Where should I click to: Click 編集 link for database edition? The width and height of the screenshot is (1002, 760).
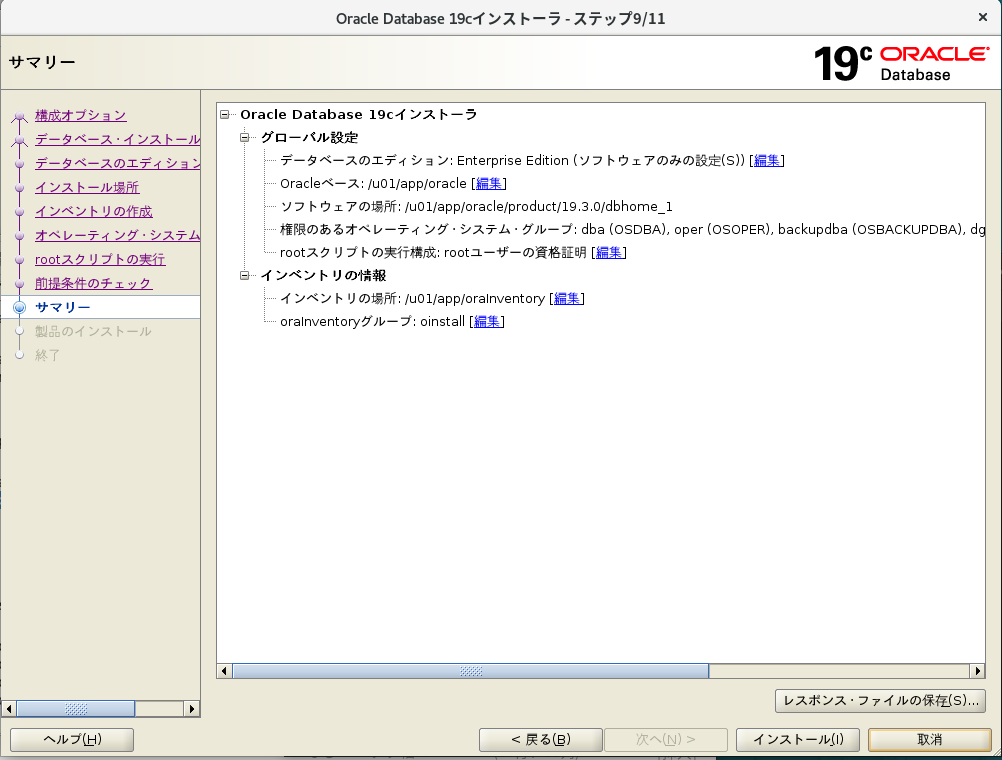767,160
